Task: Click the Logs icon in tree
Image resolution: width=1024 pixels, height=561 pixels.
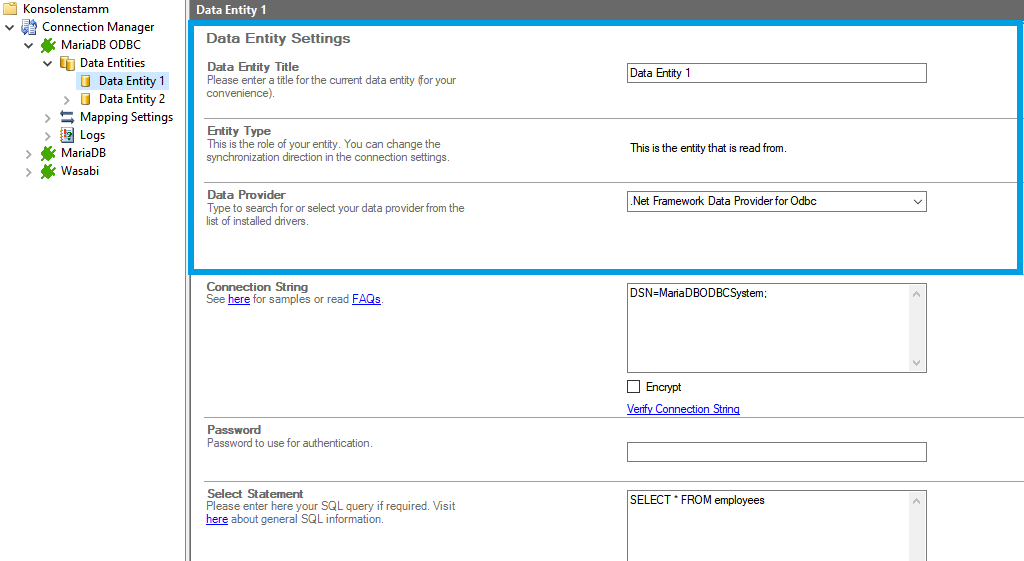Action: [67, 135]
